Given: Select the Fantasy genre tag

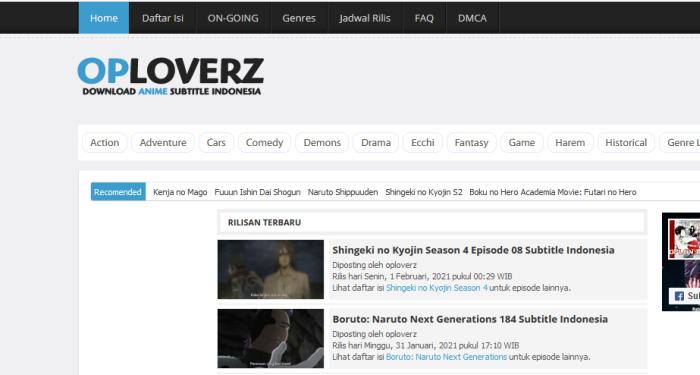Looking at the screenshot, I should pyautogui.click(x=471, y=142).
